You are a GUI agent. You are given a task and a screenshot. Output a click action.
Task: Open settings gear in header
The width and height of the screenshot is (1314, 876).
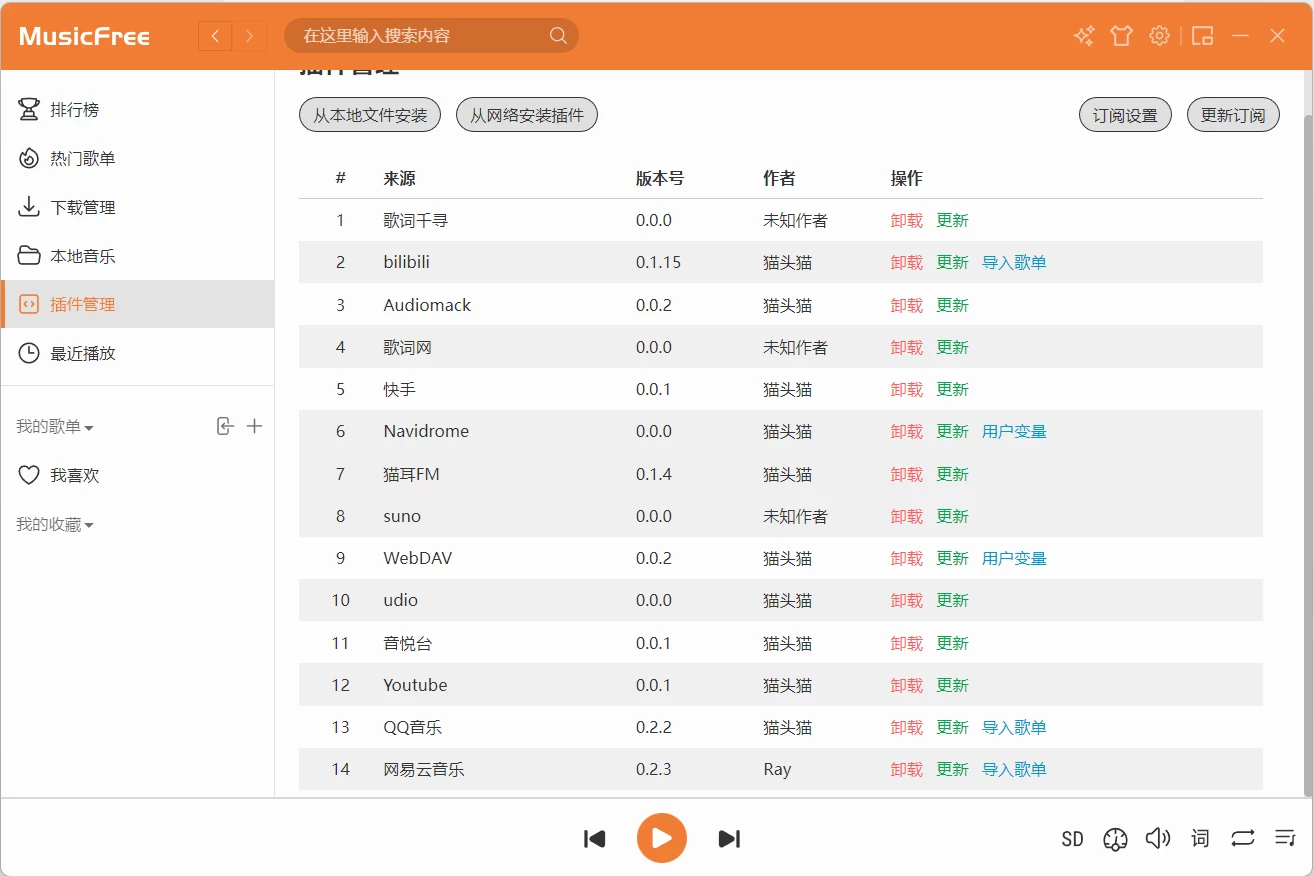click(1159, 36)
